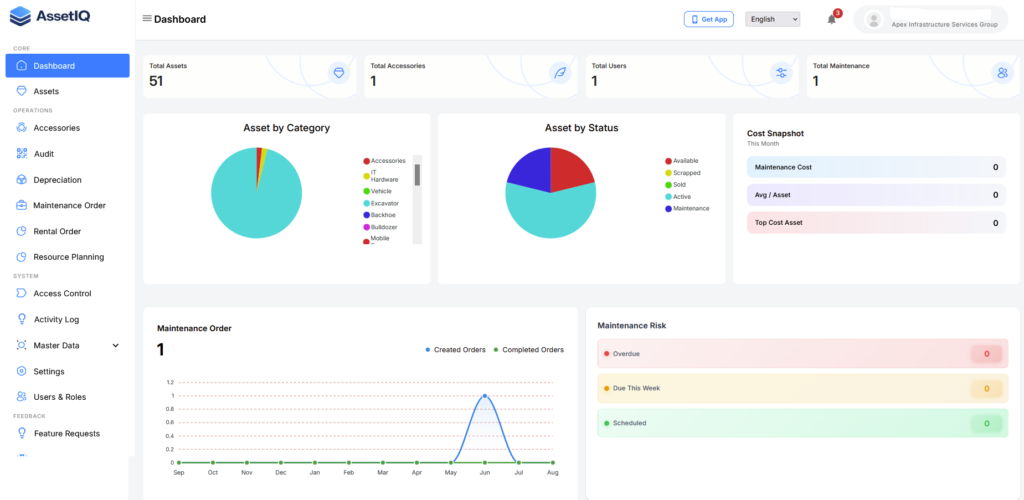Toggle Scrapped legend entry
The height and width of the screenshot is (500, 1024).
point(682,173)
